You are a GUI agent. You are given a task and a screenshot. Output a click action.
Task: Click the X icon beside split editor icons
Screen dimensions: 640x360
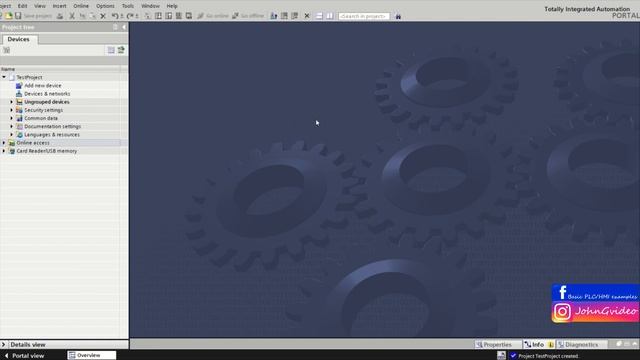[x=307, y=16]
